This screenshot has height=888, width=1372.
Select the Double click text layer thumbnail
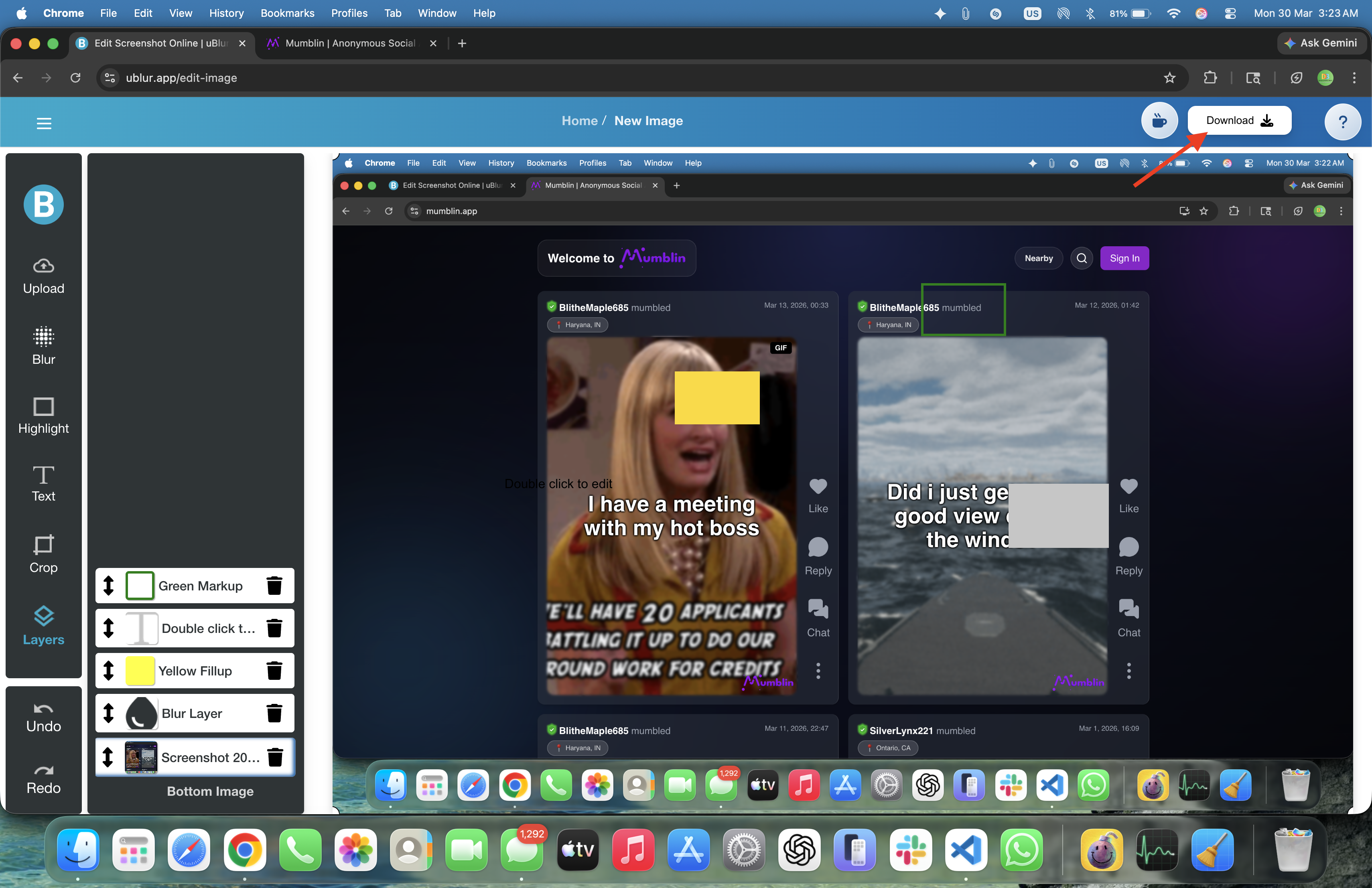141,628
